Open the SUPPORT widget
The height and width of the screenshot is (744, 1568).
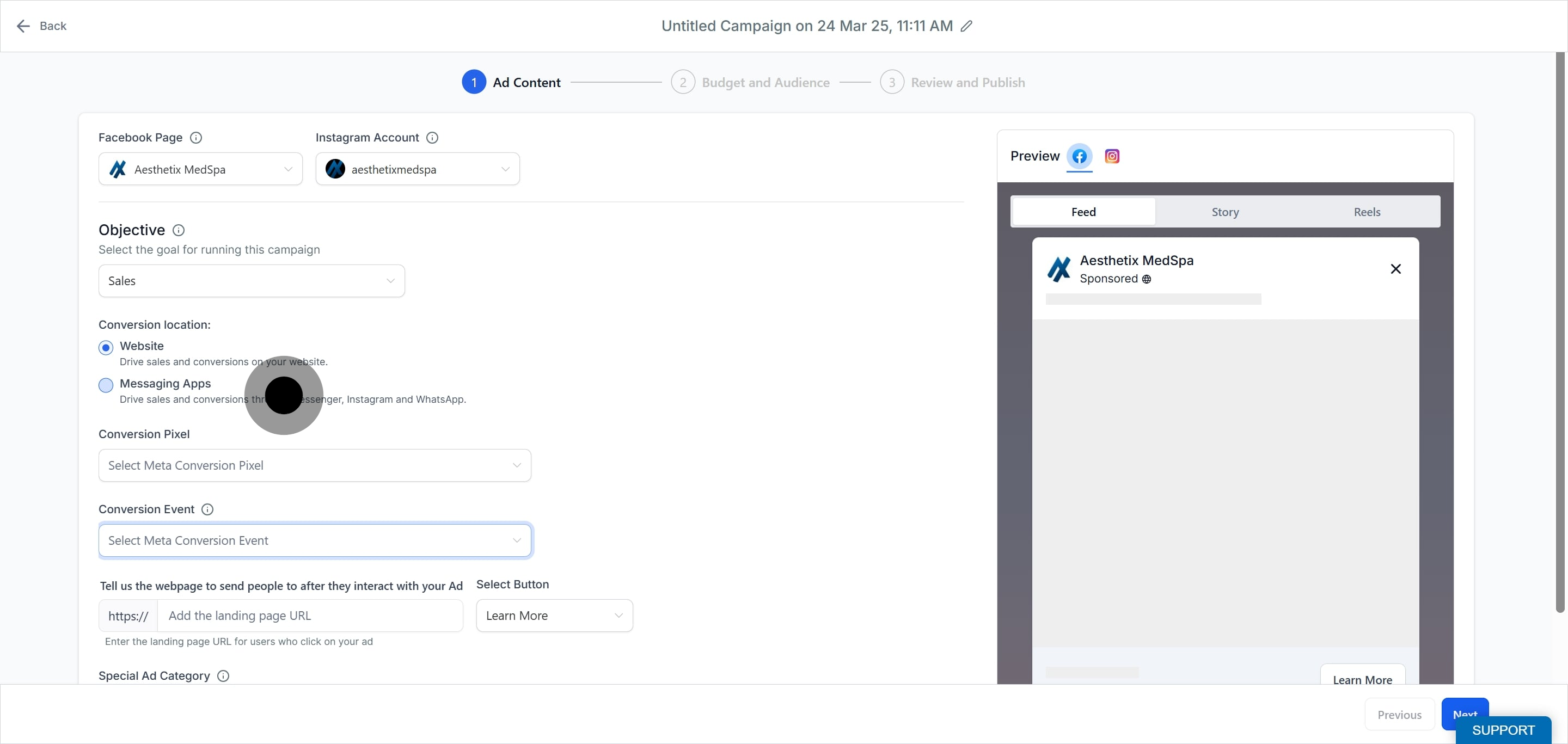tap(1503, 730)
